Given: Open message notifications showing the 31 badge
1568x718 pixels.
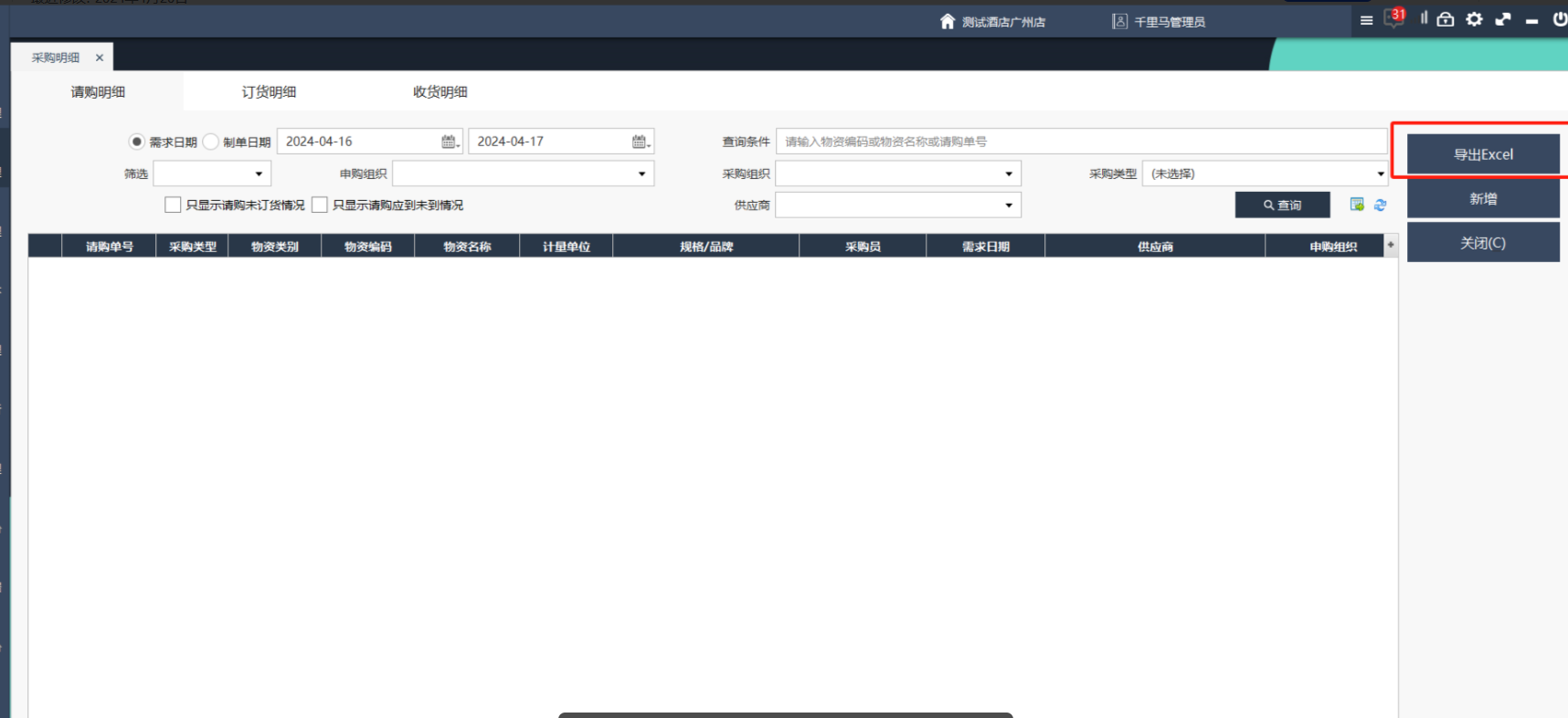Looking at the screenshot, I should click(x=1393, y=18).
